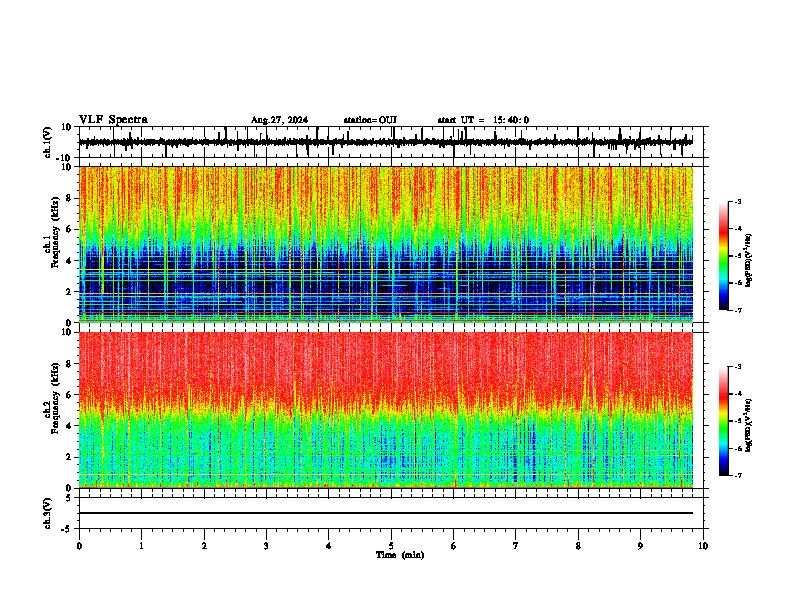Click the ch.1 spectrogram color scale bar
The image size is (792, 612).
pyautogui.click(x=723, y=256)
